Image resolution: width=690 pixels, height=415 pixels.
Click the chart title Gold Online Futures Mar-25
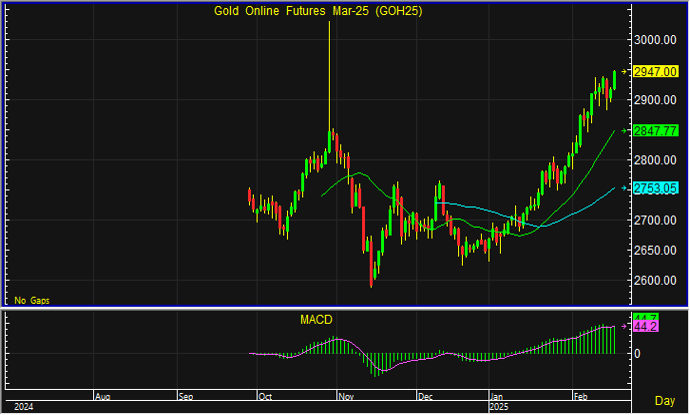[318, 11]
